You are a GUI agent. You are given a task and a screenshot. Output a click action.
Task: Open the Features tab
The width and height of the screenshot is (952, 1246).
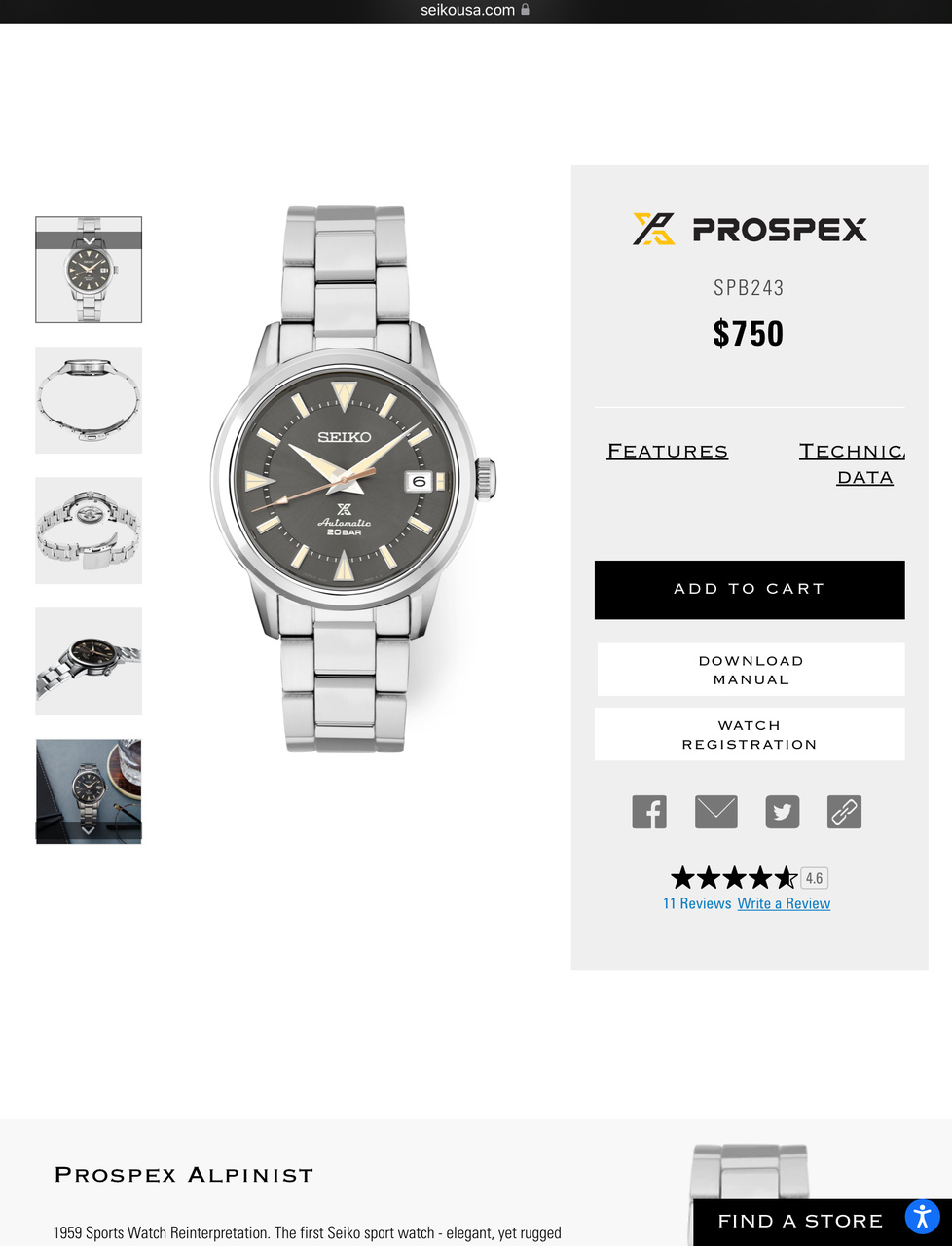point(668,451)
